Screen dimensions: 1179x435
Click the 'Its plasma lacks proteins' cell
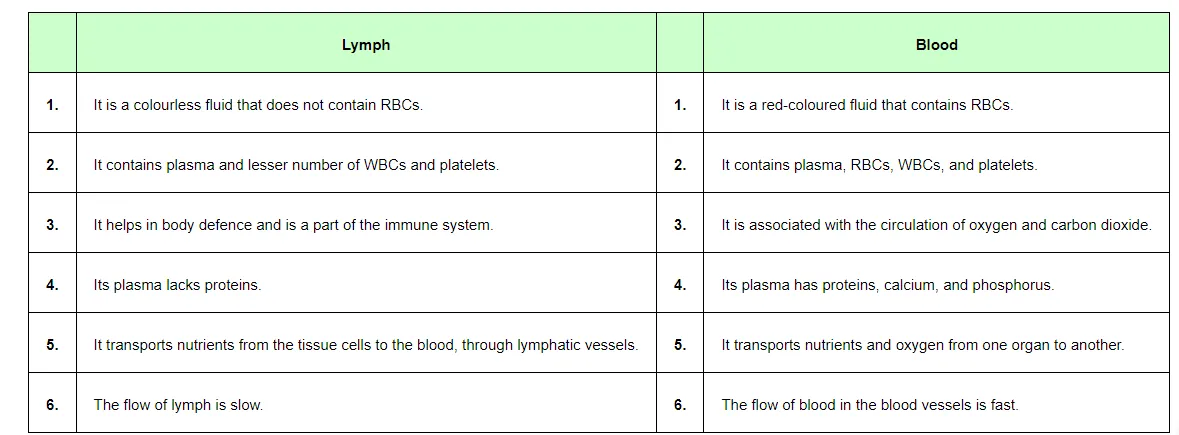(177, 285)
